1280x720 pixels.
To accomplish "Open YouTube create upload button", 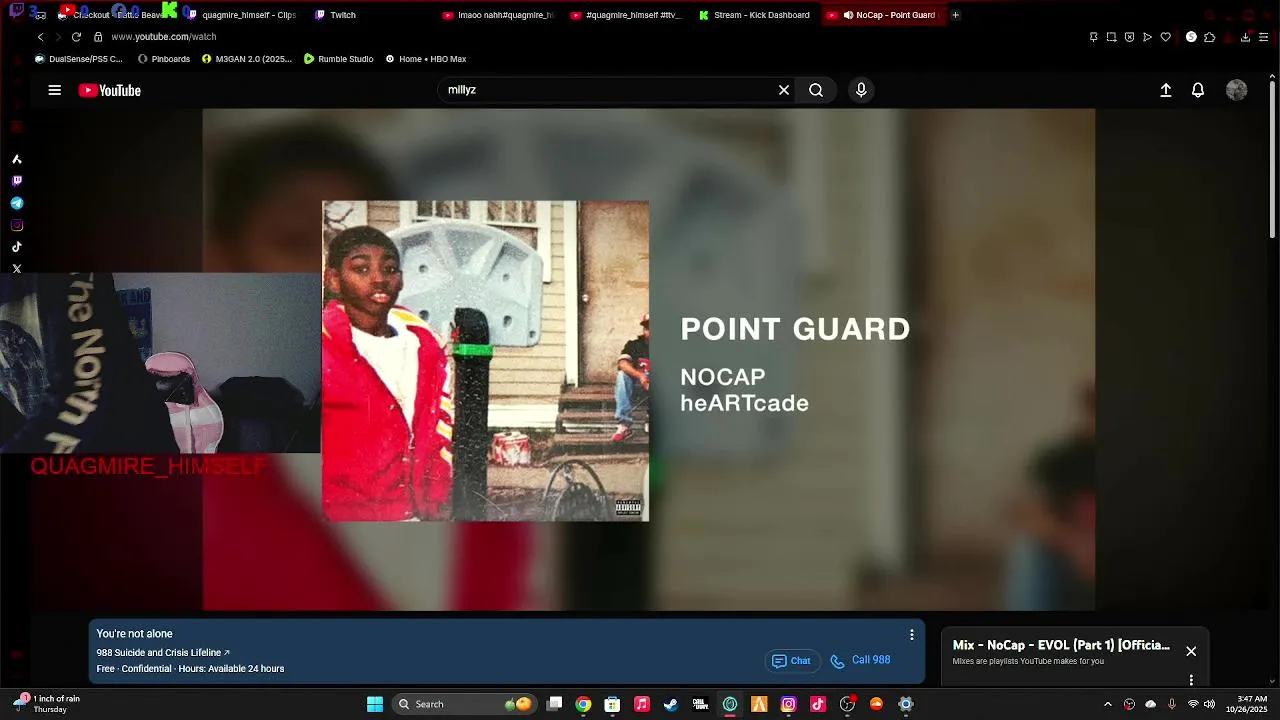I will [1166, 90].
